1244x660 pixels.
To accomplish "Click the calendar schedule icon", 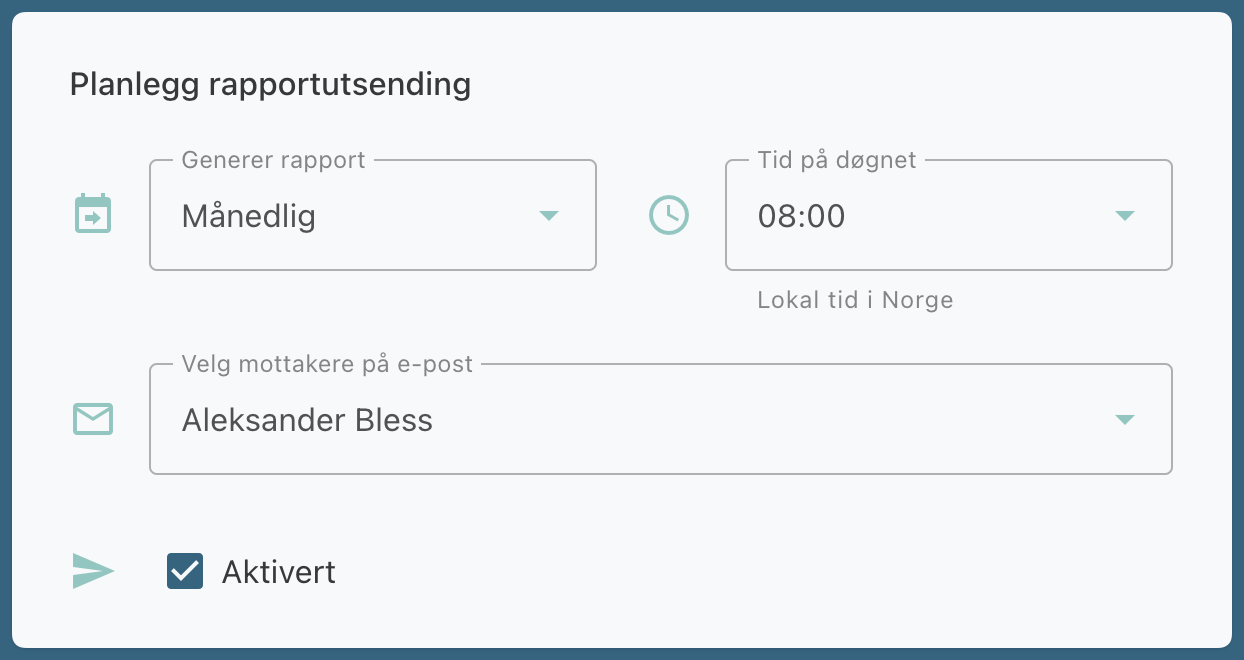I will point(93,215).
